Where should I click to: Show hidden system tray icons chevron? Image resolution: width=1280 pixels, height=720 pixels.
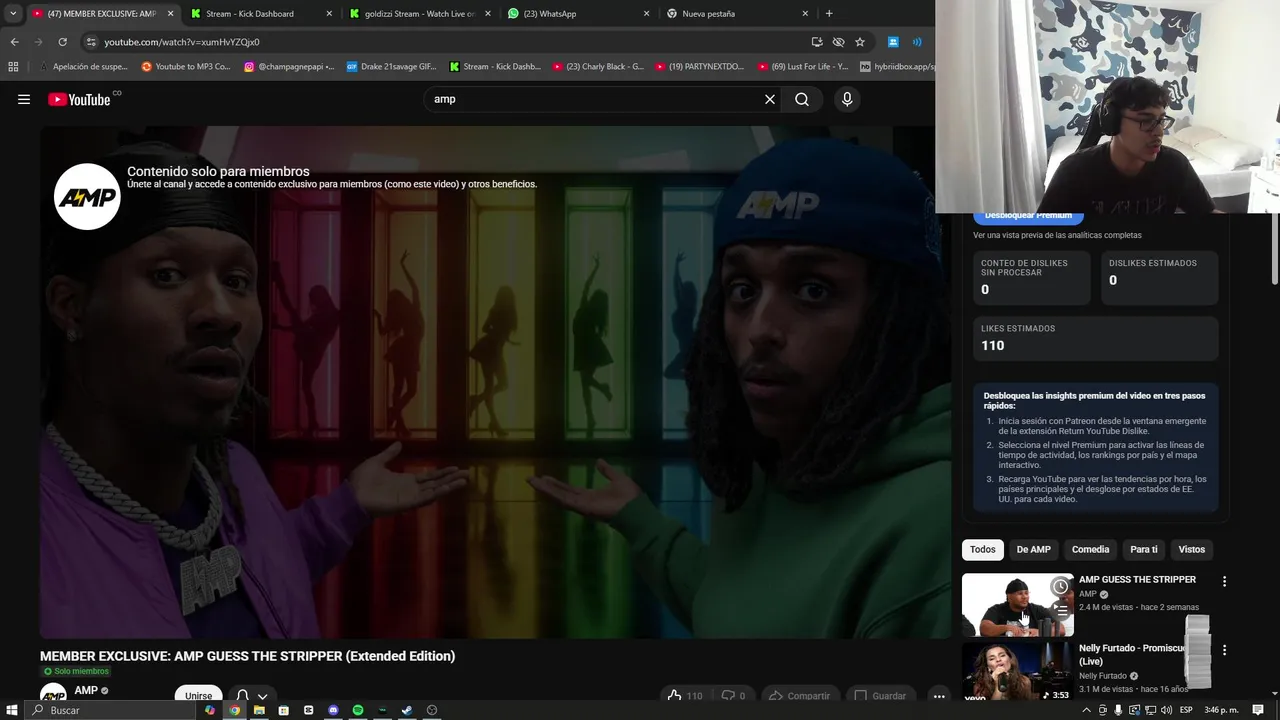pos(1087,710)
